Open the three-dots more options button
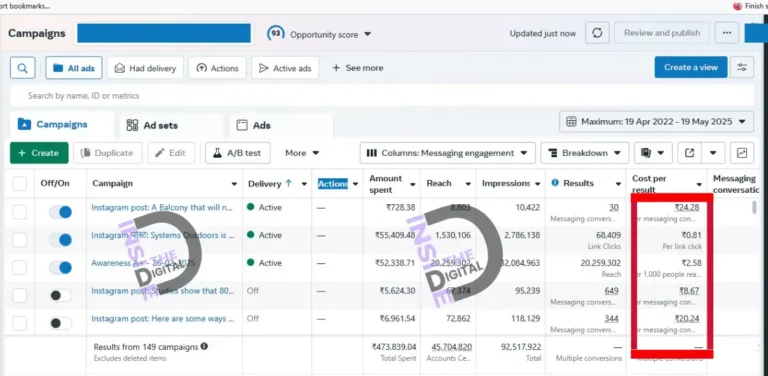 727,33
